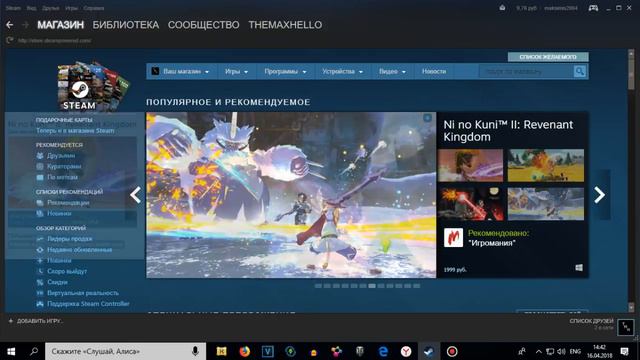The width and height of the screenshot is (640, 360).
Task: Click the store search input field
Action: tap(527, 71)
